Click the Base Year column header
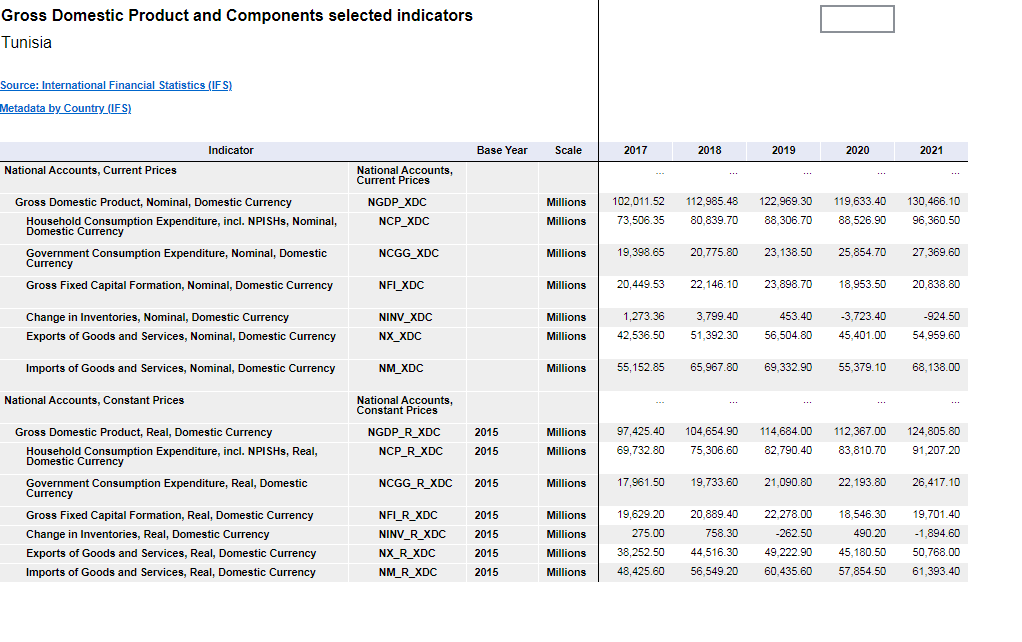1022x642 pixels. click(x=502, y=150)
